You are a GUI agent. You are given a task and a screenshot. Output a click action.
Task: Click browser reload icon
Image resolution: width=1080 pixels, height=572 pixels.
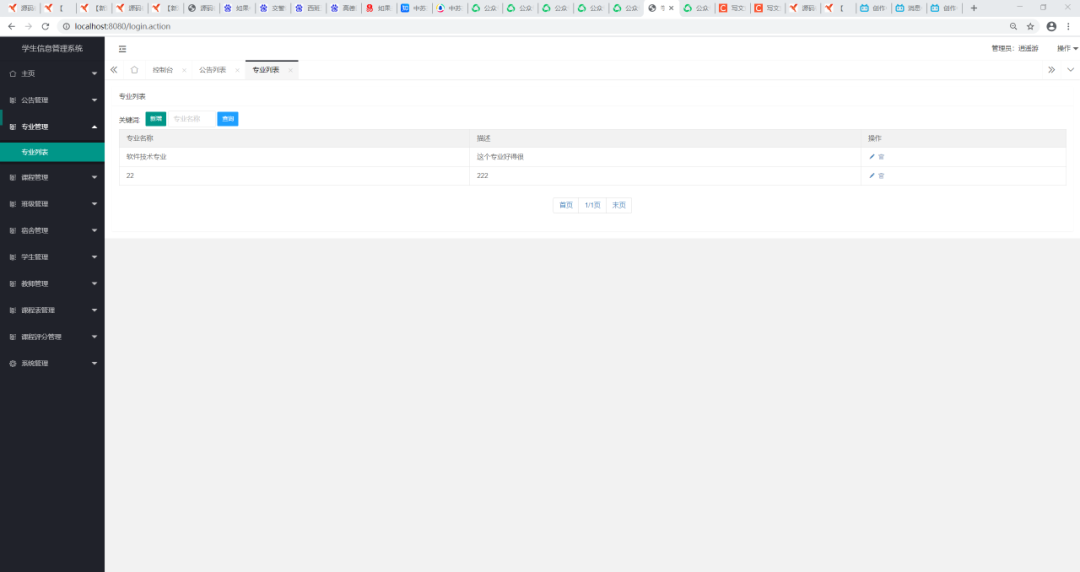(45, 26)
